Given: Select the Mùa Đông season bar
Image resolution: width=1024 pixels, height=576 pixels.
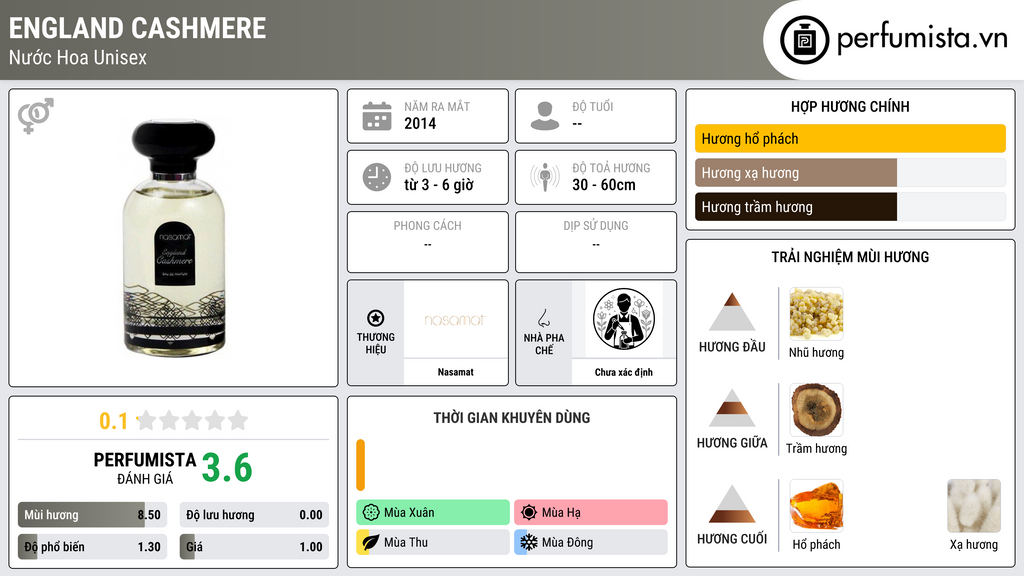Looking at the screenshot, I should point(591,542).
